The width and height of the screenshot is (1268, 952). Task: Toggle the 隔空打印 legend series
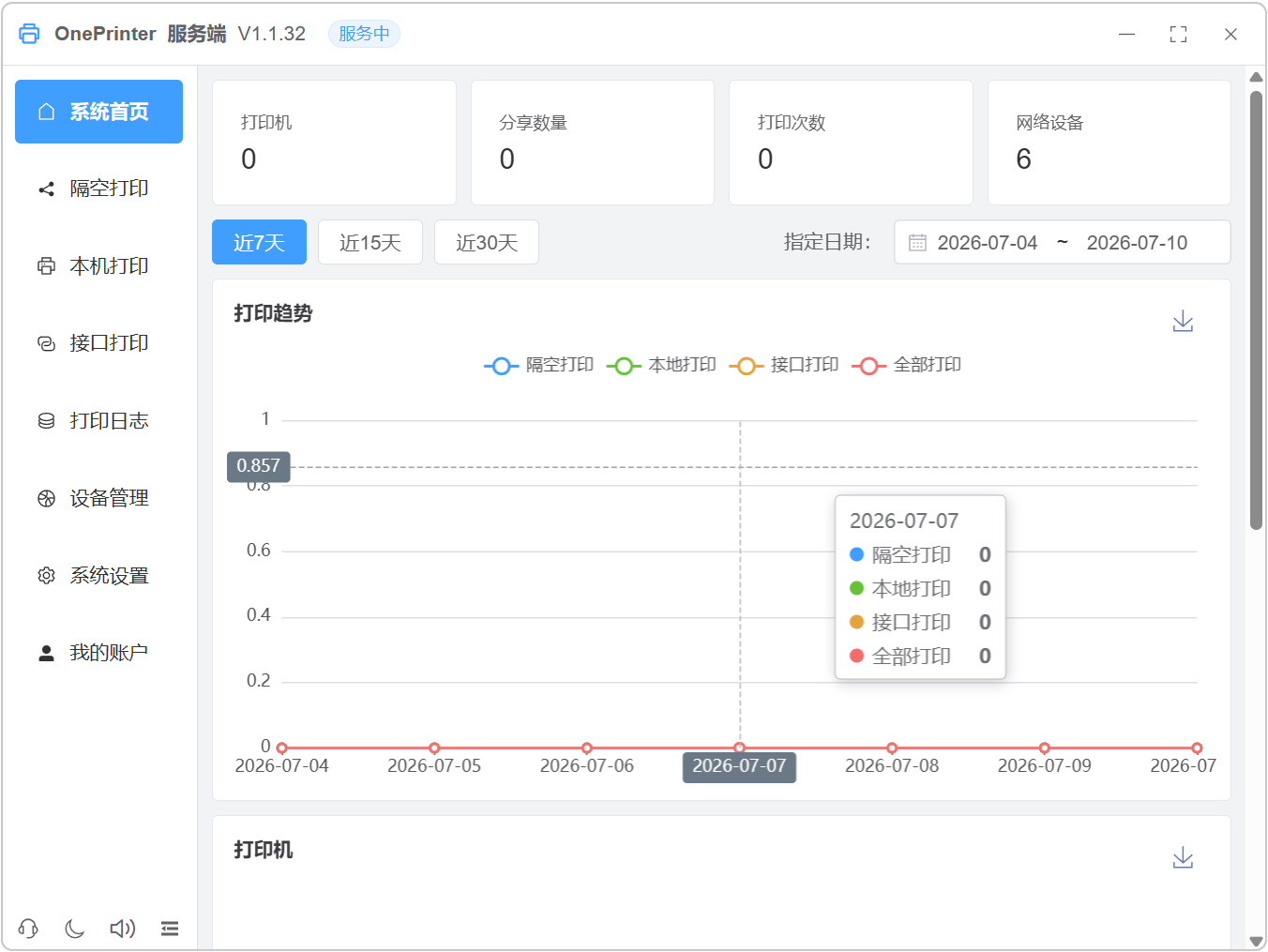click(x=539, y=365)
